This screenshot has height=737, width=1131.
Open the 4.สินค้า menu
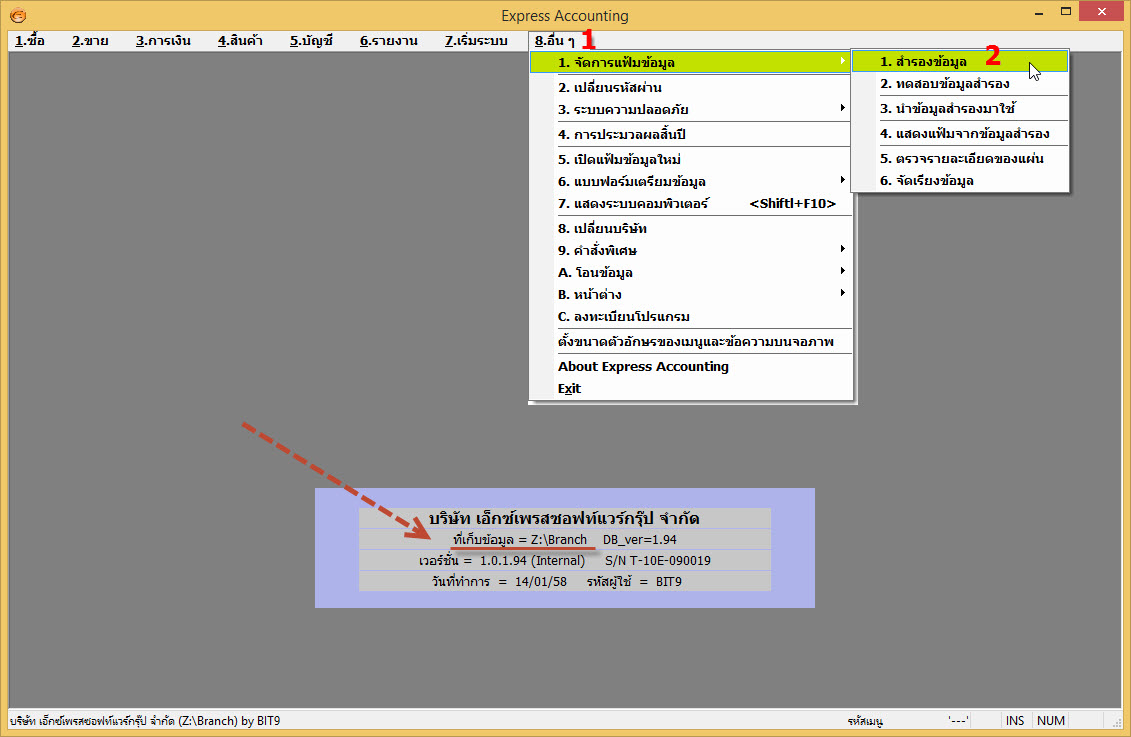[x=240, y=41]
